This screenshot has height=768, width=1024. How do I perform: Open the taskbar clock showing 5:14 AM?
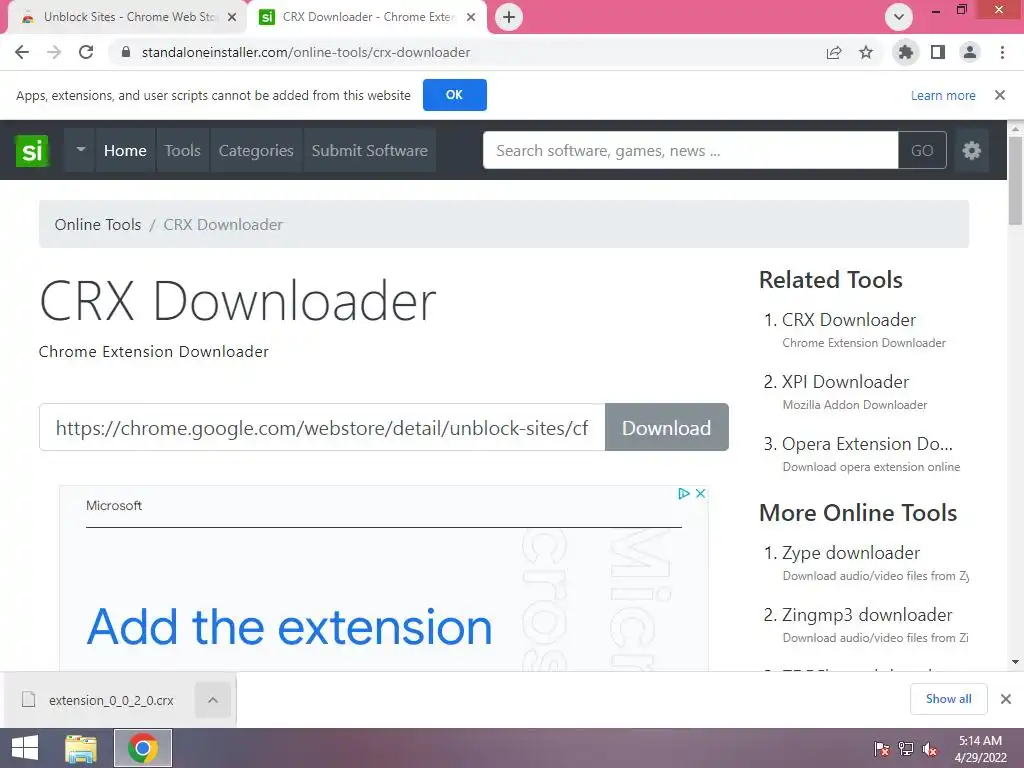coord(980,749)
